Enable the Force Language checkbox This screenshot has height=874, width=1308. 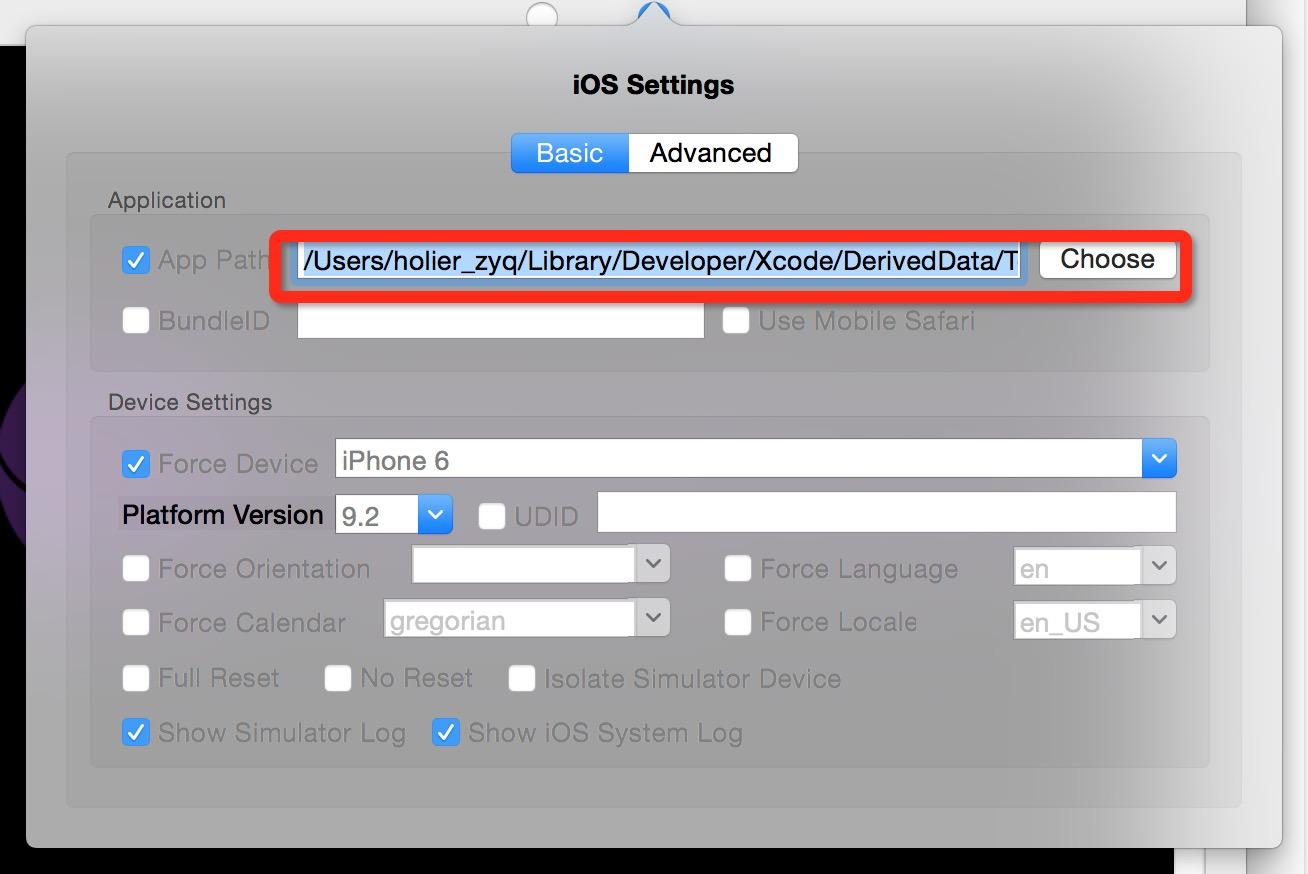(737, 568)
